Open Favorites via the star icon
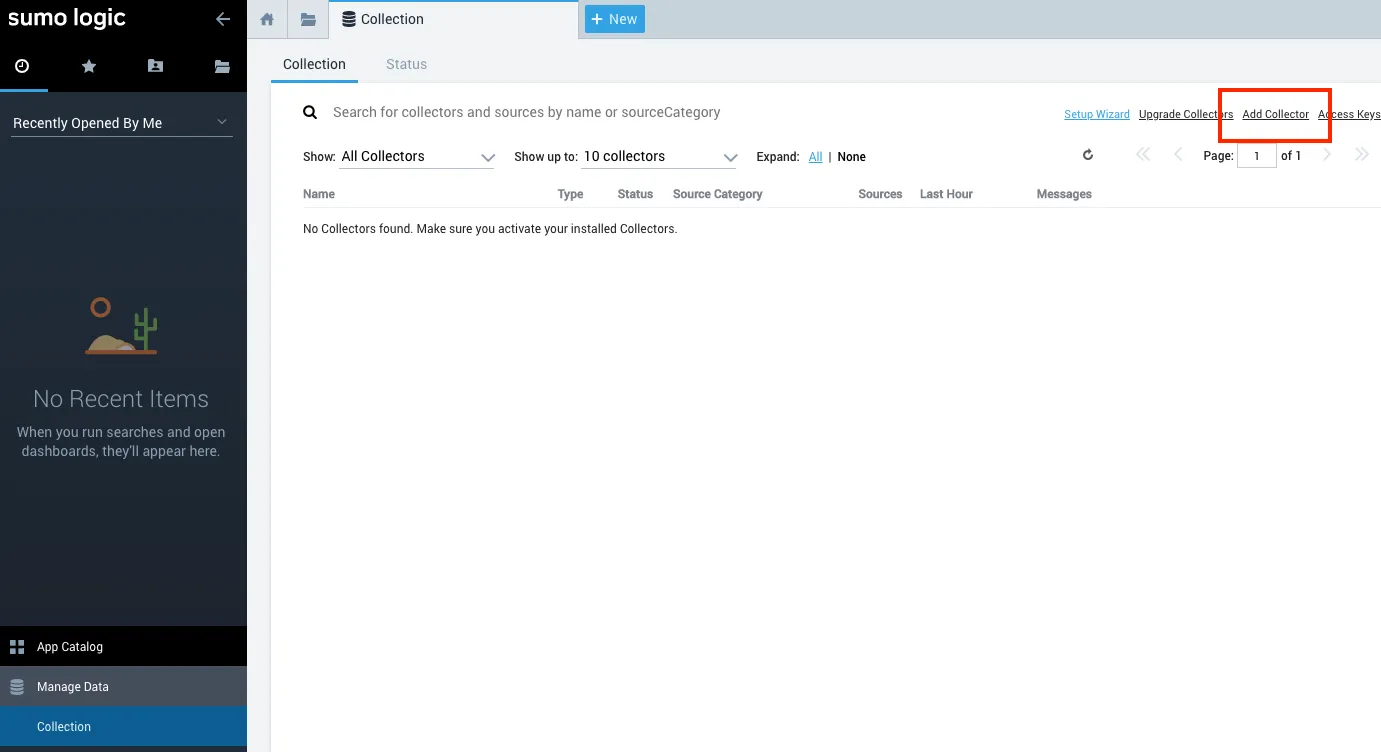The height and width of the screenshot is (752, 1381). point(89,66)
